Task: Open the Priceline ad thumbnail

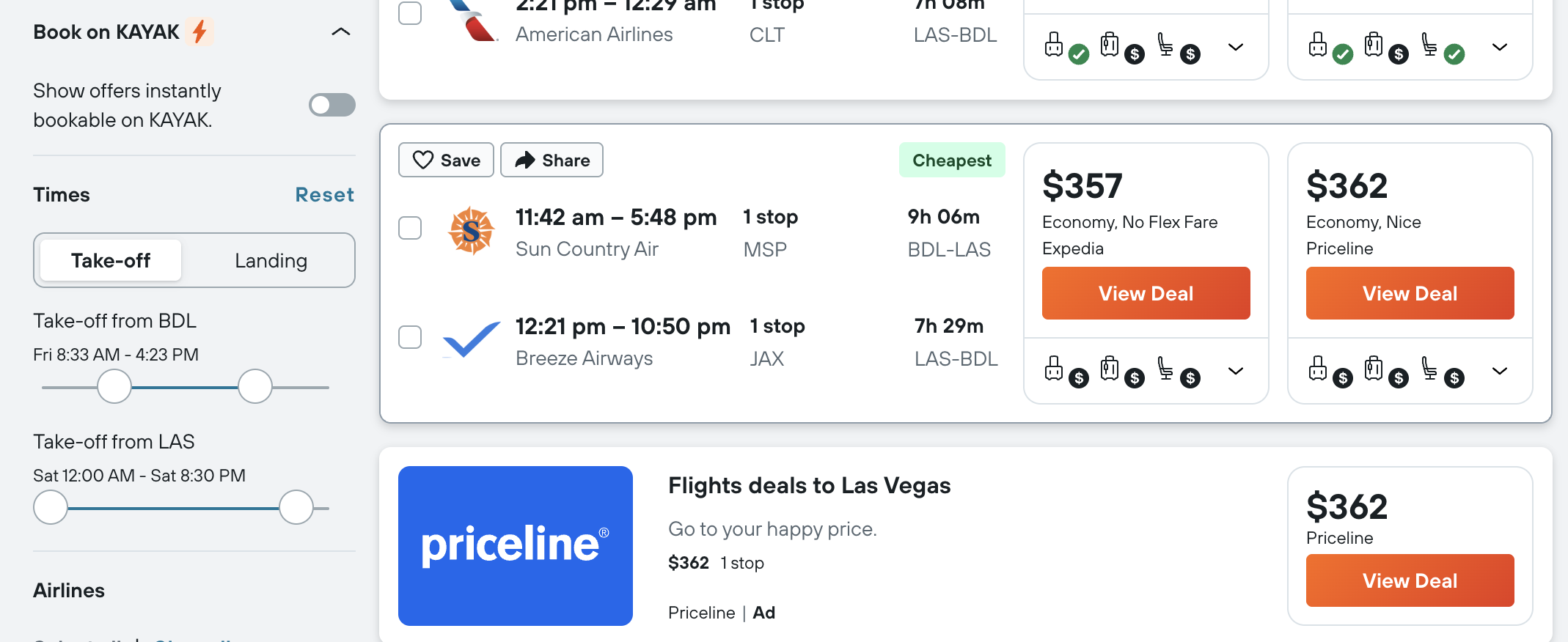Action: (x=516, y=546)
